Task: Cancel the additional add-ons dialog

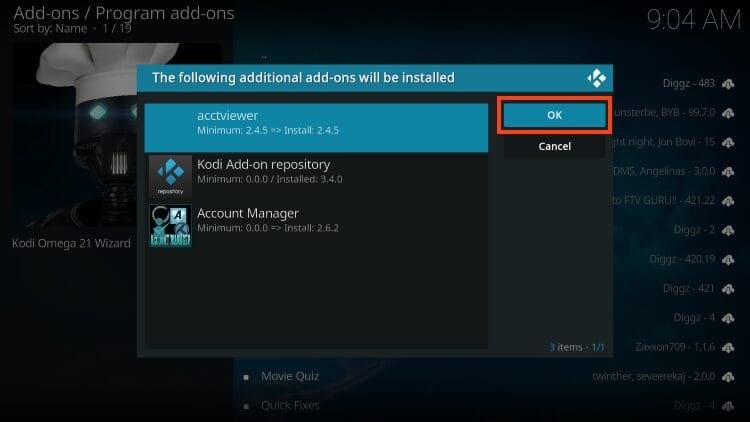Action: coord(554,146)
